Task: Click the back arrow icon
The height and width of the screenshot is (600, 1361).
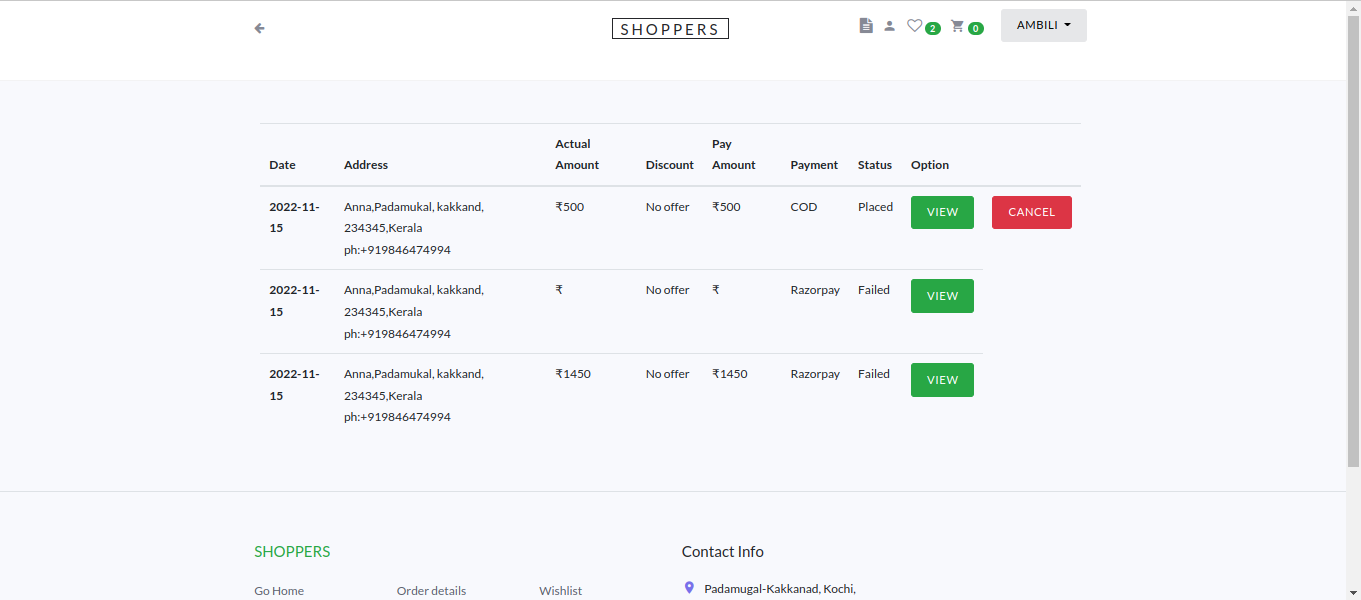Action: (x=259, y=28)
